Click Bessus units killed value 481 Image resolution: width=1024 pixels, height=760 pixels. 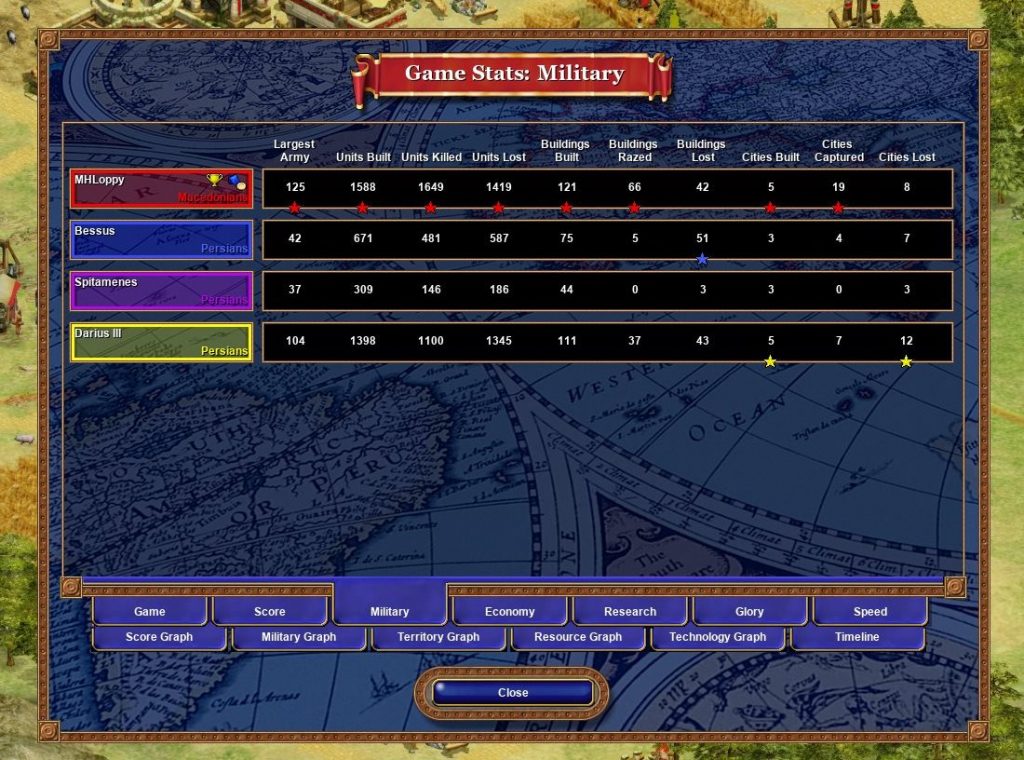pyautogui.click(x=430, y=238)
